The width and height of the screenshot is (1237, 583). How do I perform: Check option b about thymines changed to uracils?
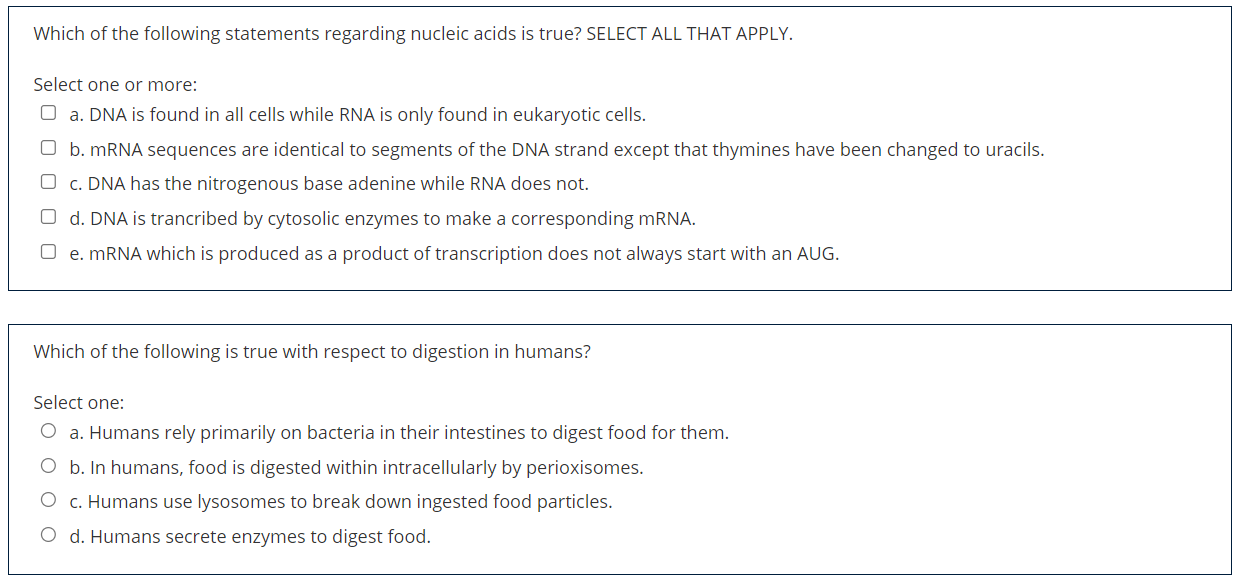pos(47,147)
